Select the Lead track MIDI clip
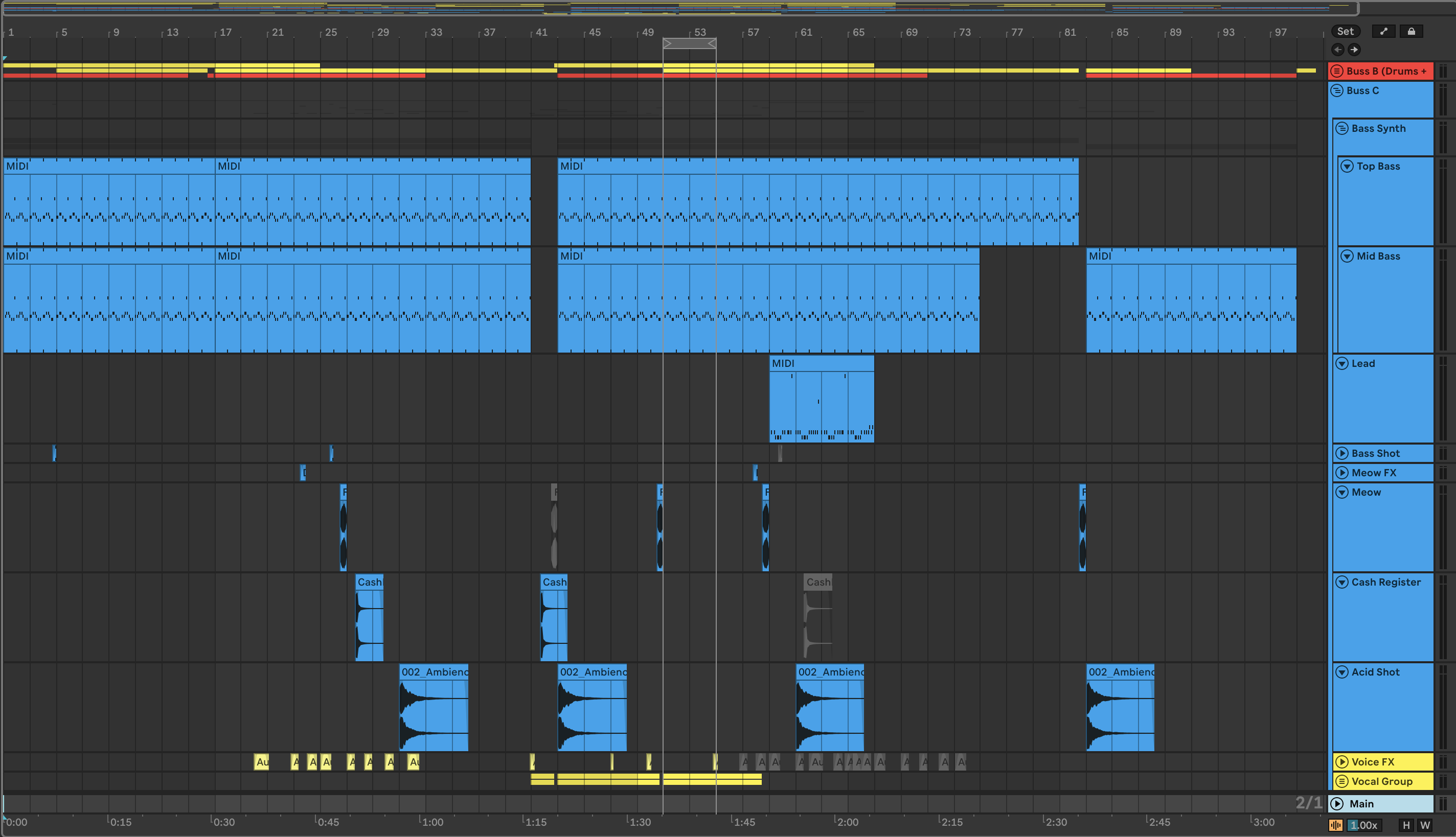 [821, 363]
